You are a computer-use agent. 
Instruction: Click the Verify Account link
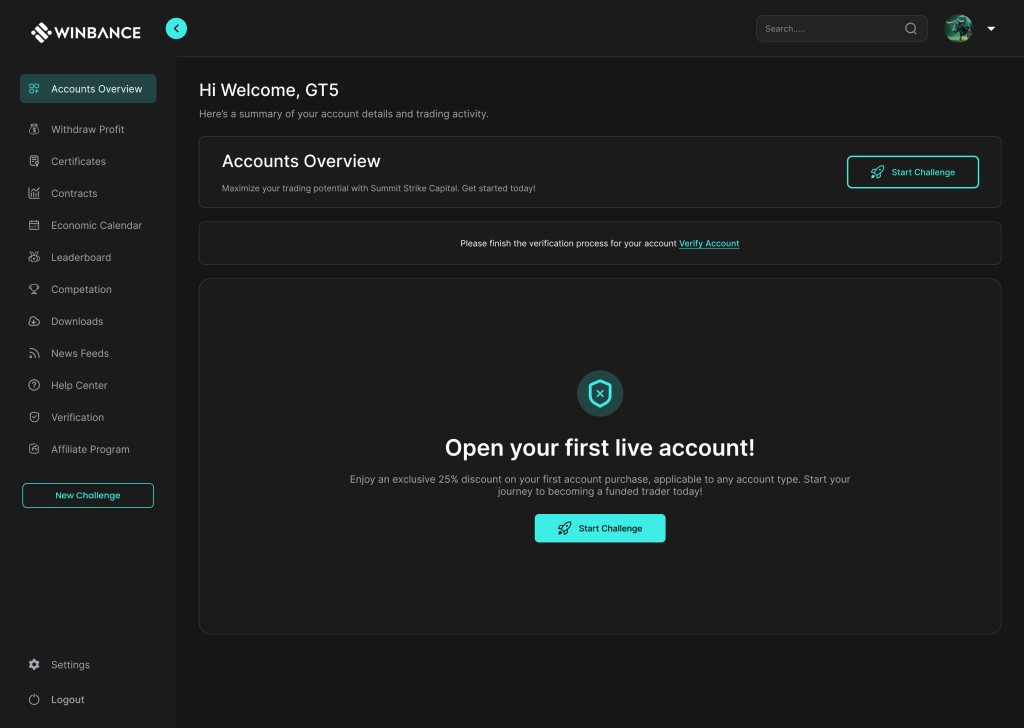(709, 243)
